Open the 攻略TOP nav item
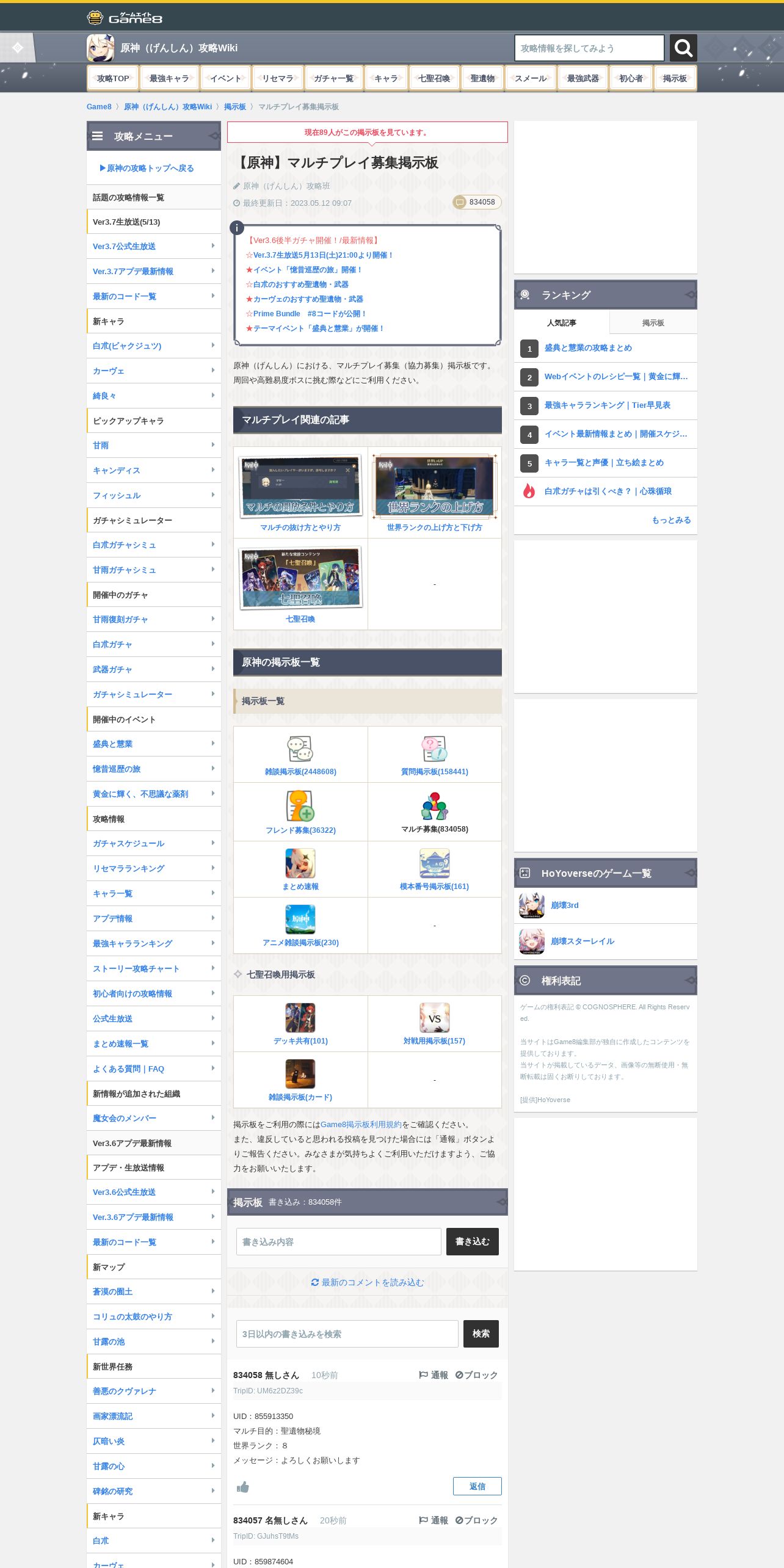The height and width of the screenshot is (1568, 784). 113,78
